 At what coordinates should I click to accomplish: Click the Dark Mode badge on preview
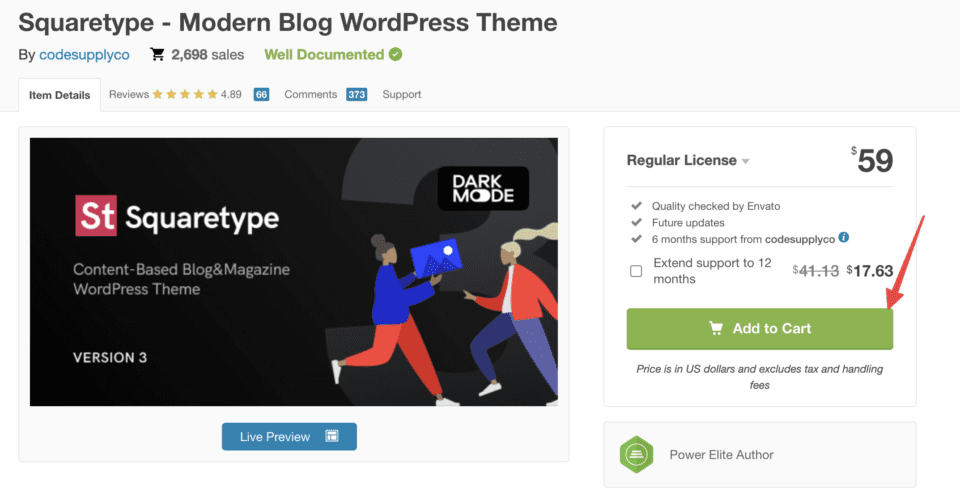click(x=483, y=188)
